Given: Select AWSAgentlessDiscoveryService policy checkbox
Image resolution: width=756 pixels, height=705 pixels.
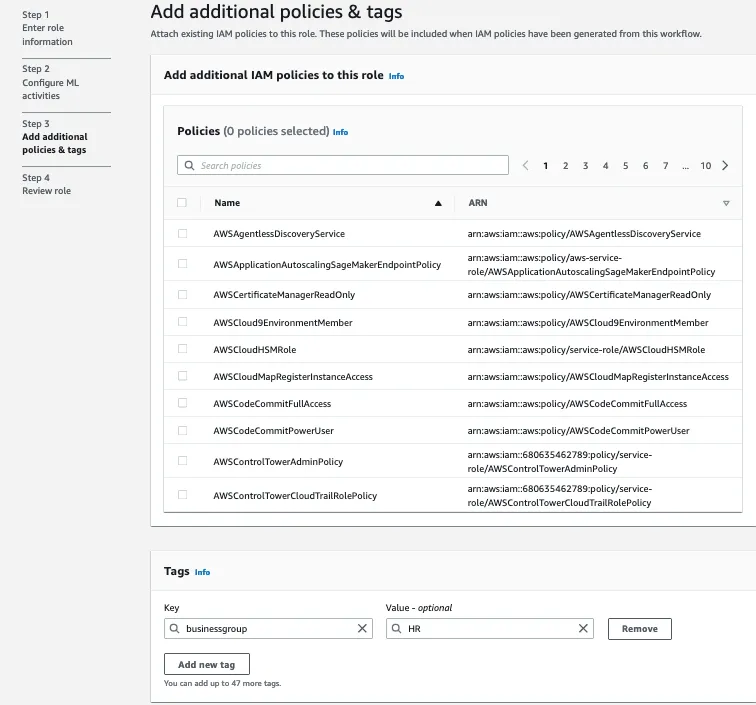Looking at the screenshot, I should pos(182,233).
